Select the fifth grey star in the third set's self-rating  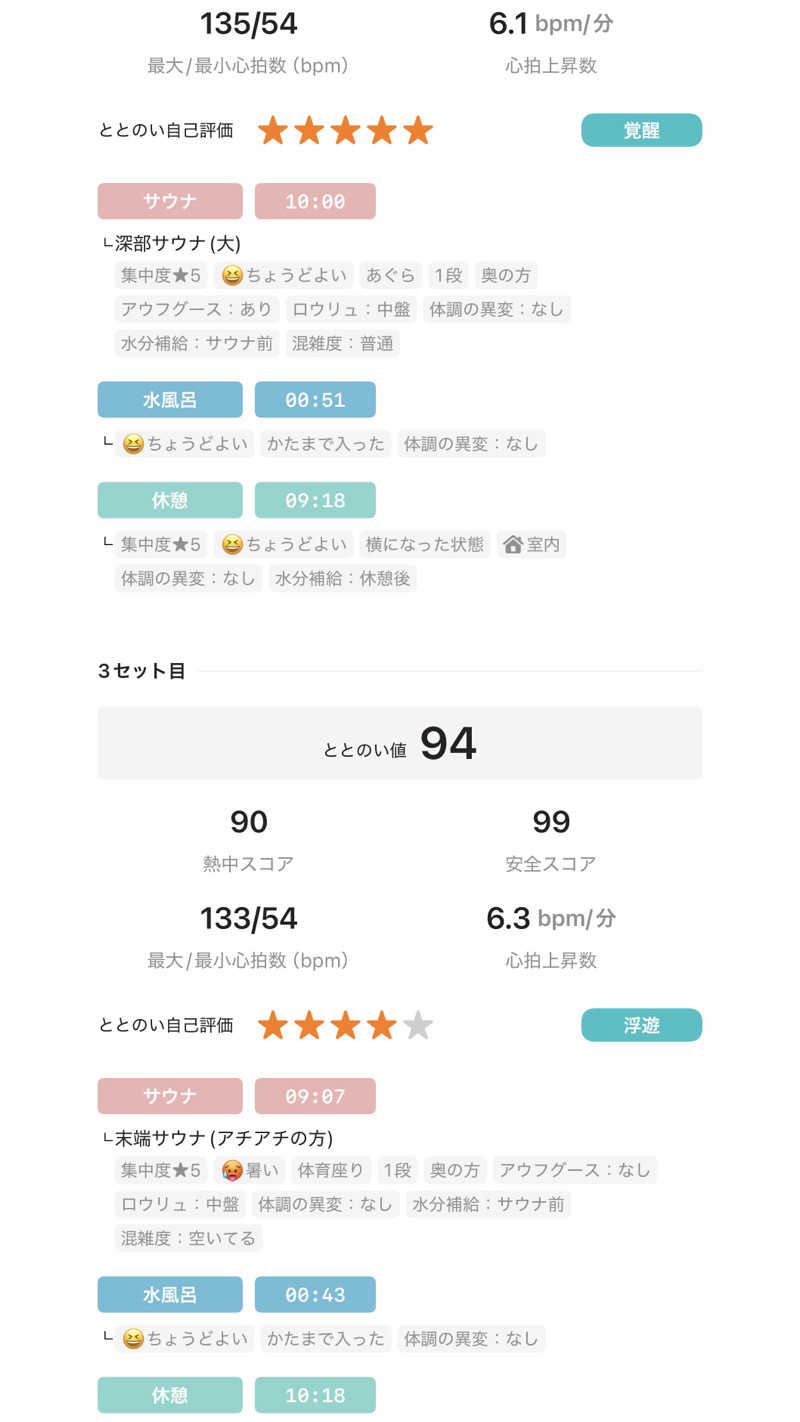point(418,1025)
